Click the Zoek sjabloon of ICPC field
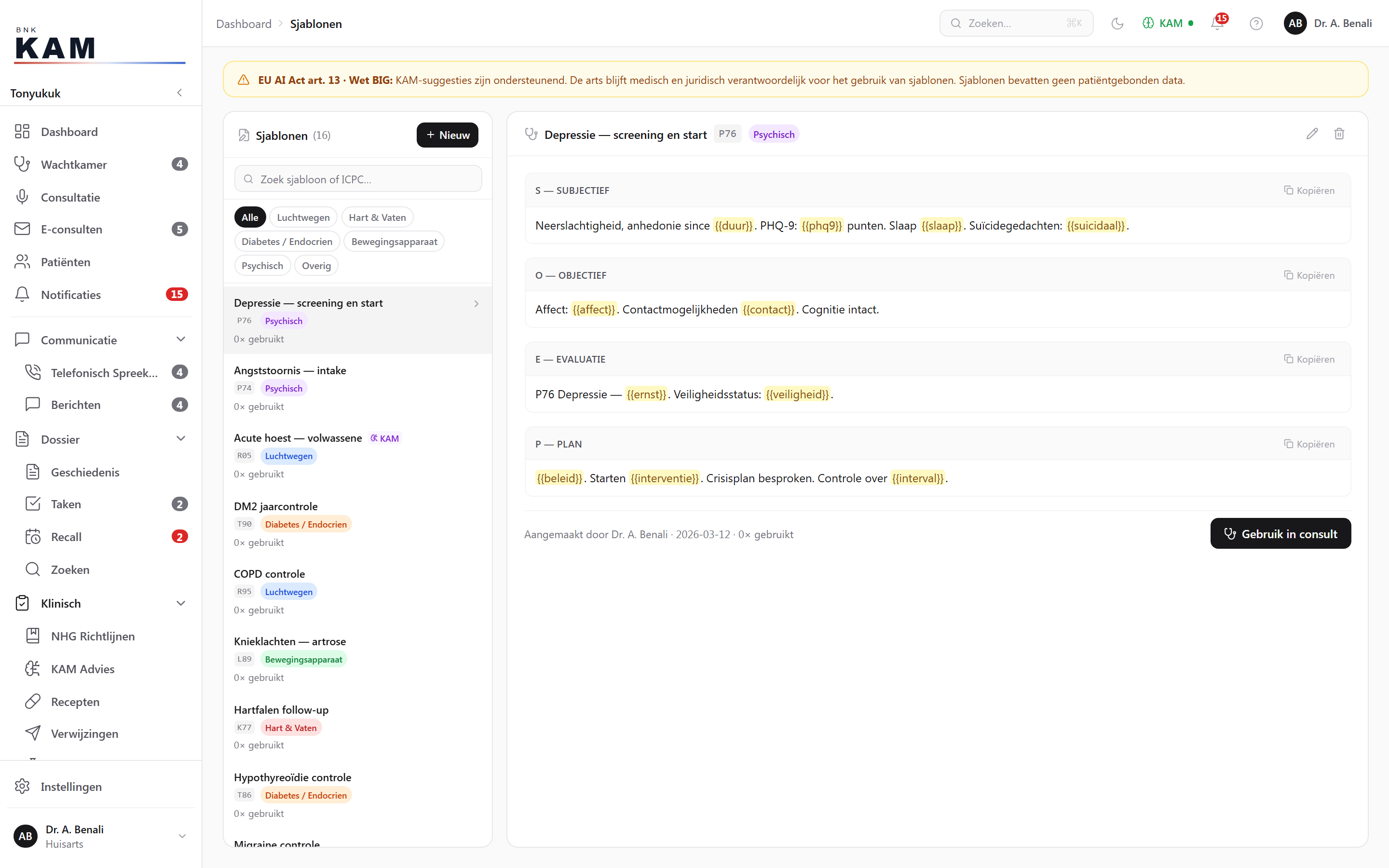The width and height of the screenshot is (1389, 868). (358, 179)
